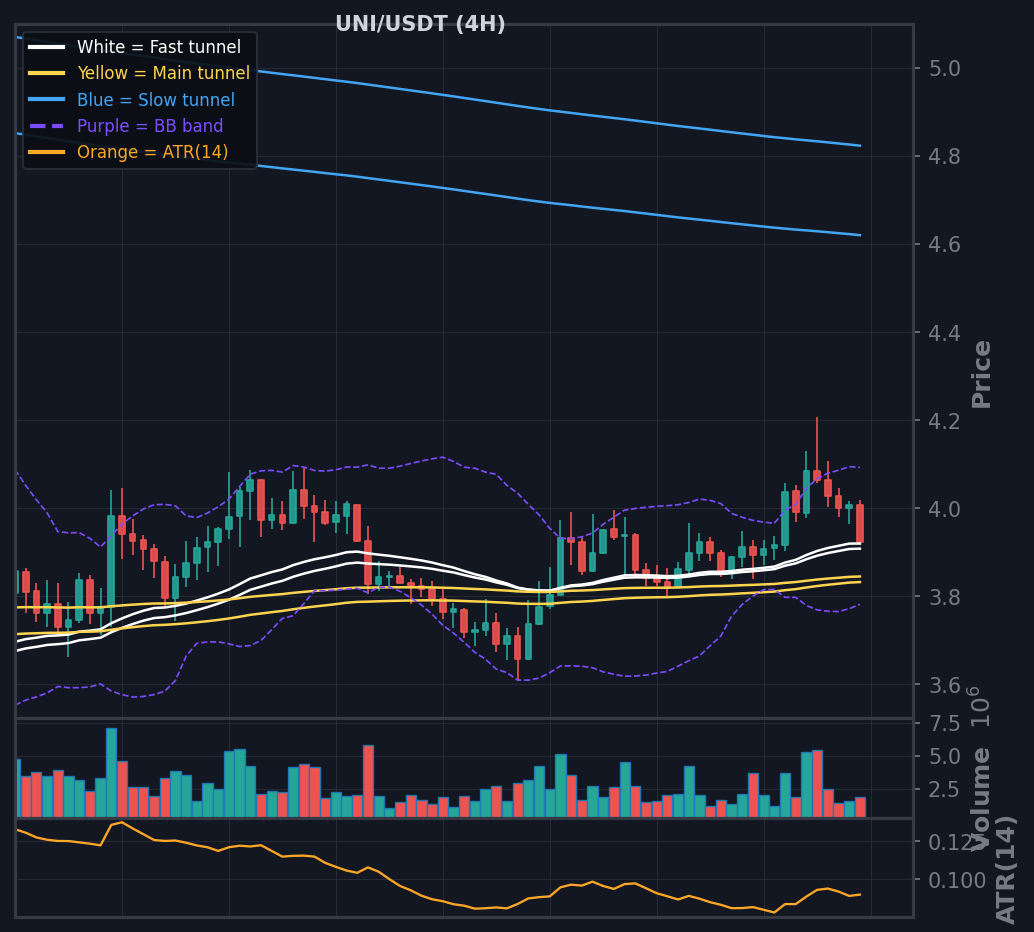This screenshot has height=932, width=1034.
Task: Click the last red candle at chart's right edge
Action: 860,523
